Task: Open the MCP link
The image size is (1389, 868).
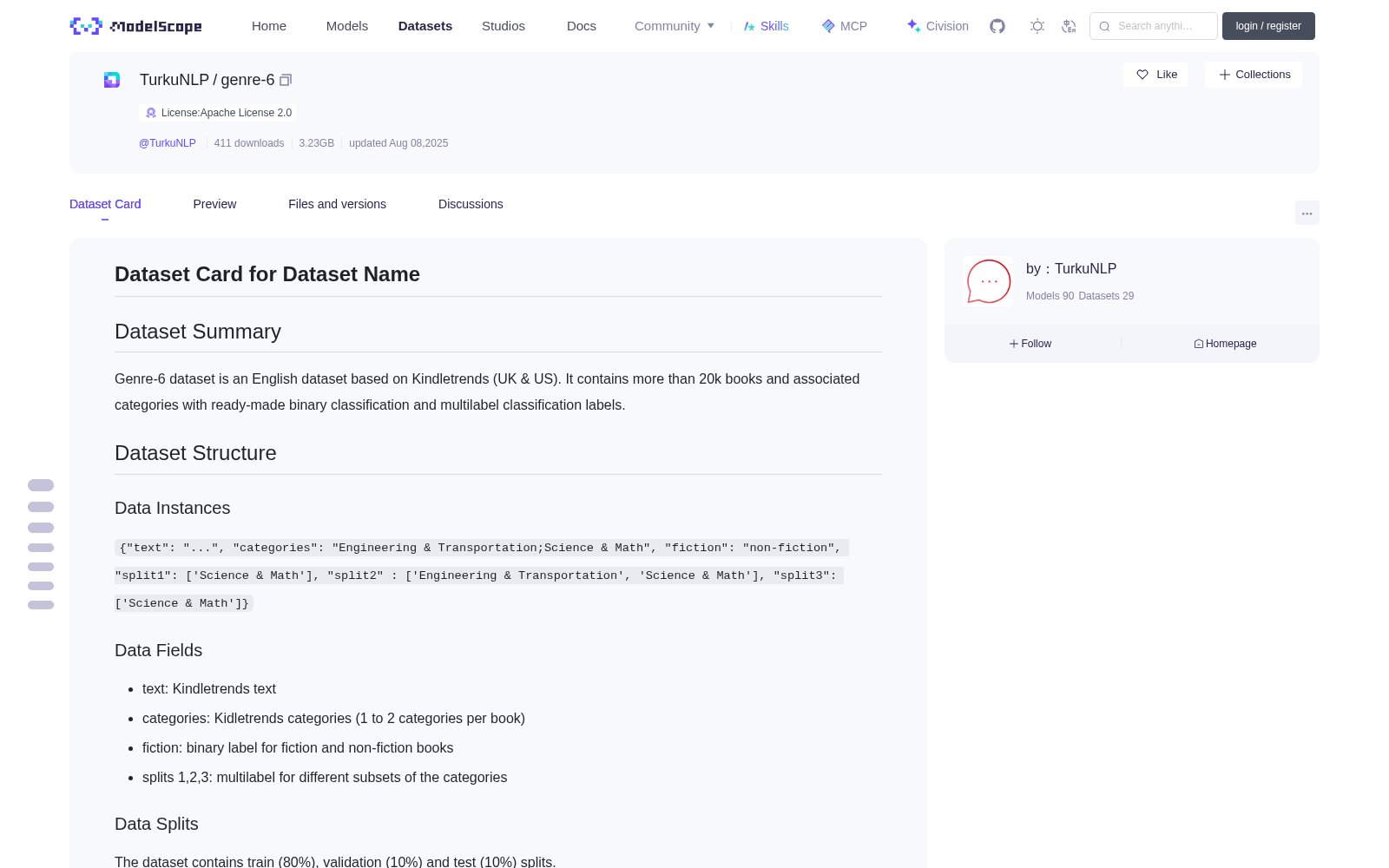Action: 844,26
